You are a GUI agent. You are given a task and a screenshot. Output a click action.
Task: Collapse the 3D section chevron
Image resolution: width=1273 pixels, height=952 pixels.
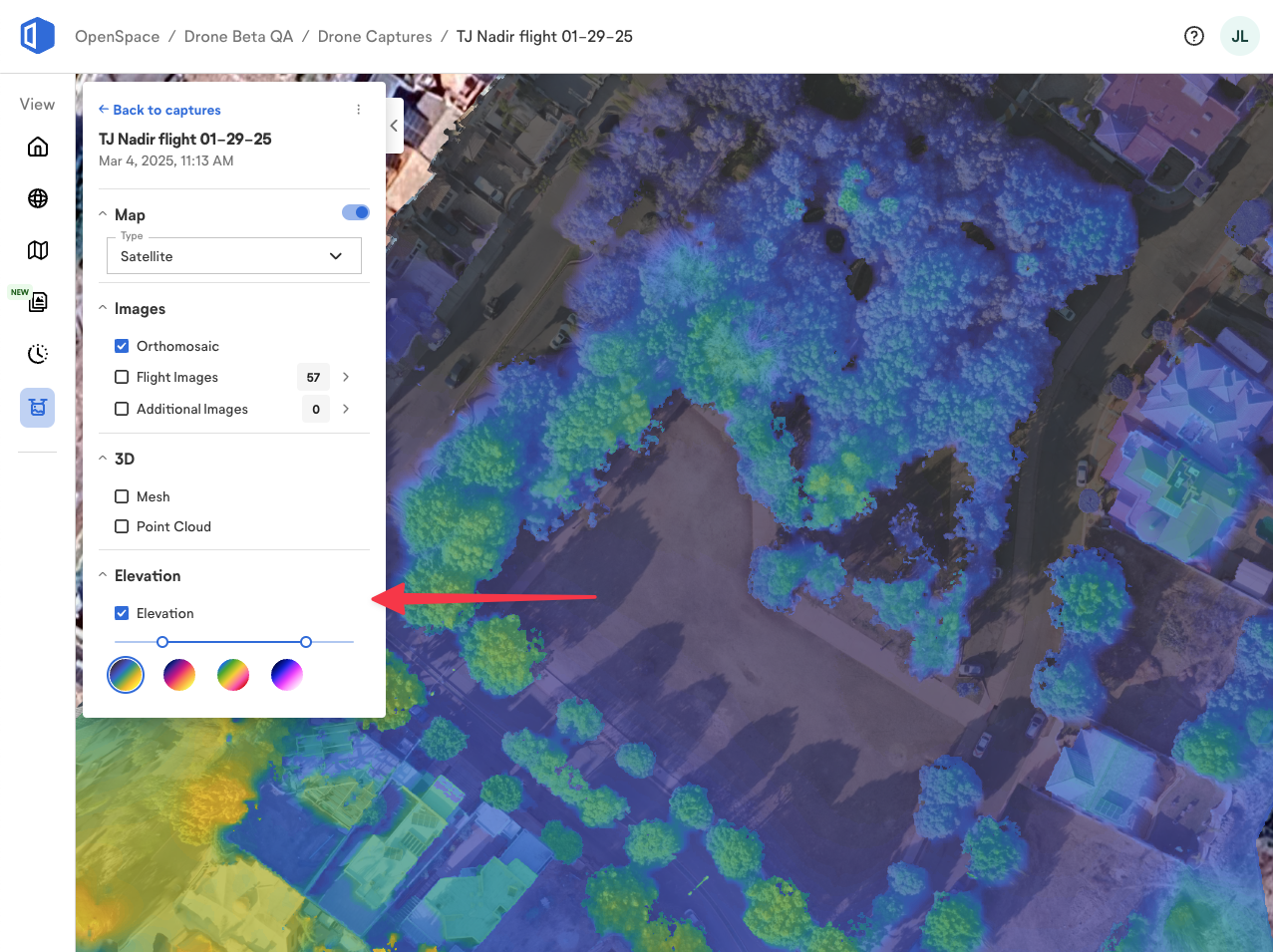click(x=104, y=459)
